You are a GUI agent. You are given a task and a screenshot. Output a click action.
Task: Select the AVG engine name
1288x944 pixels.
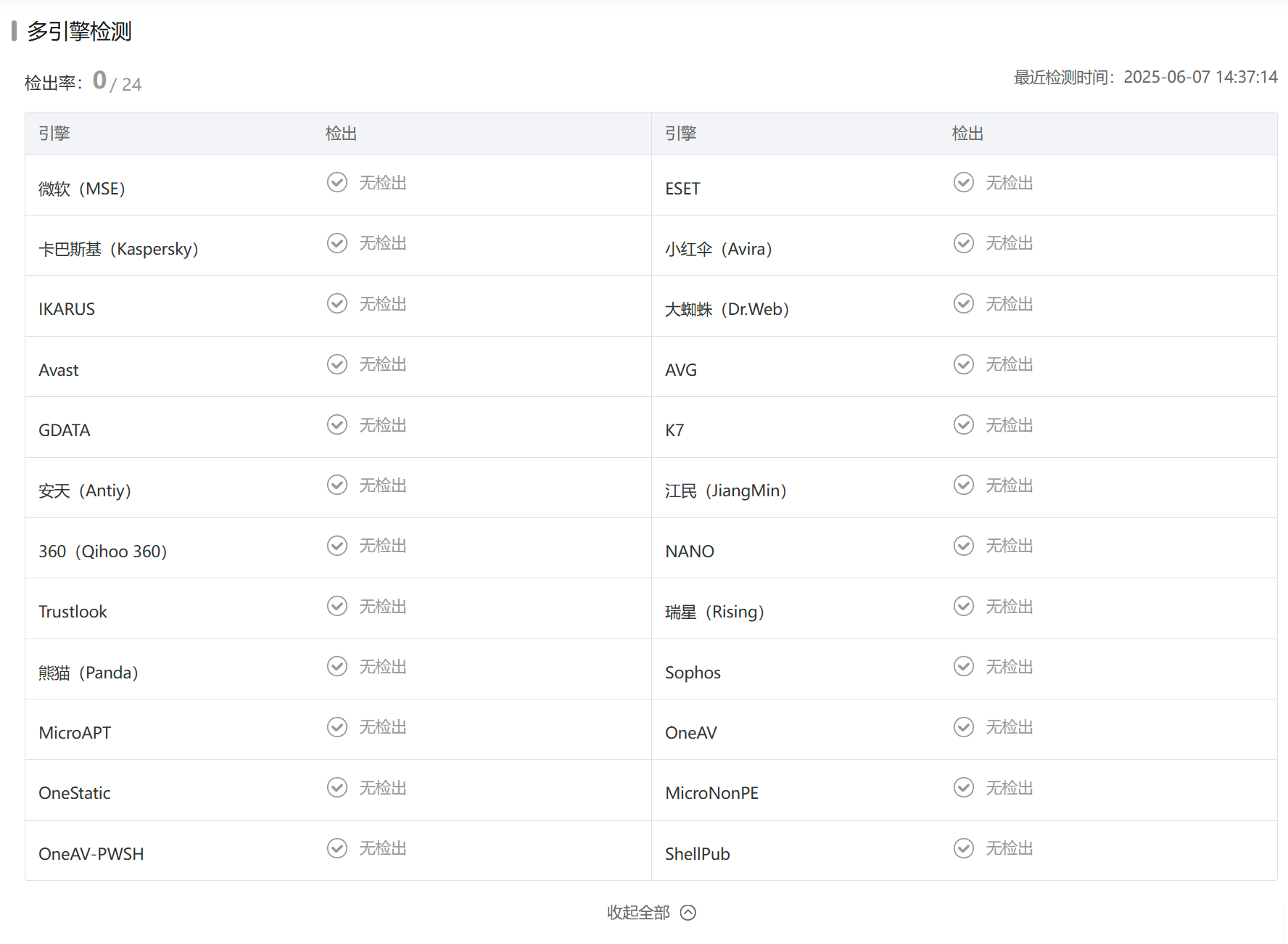[x=681, y=370]
